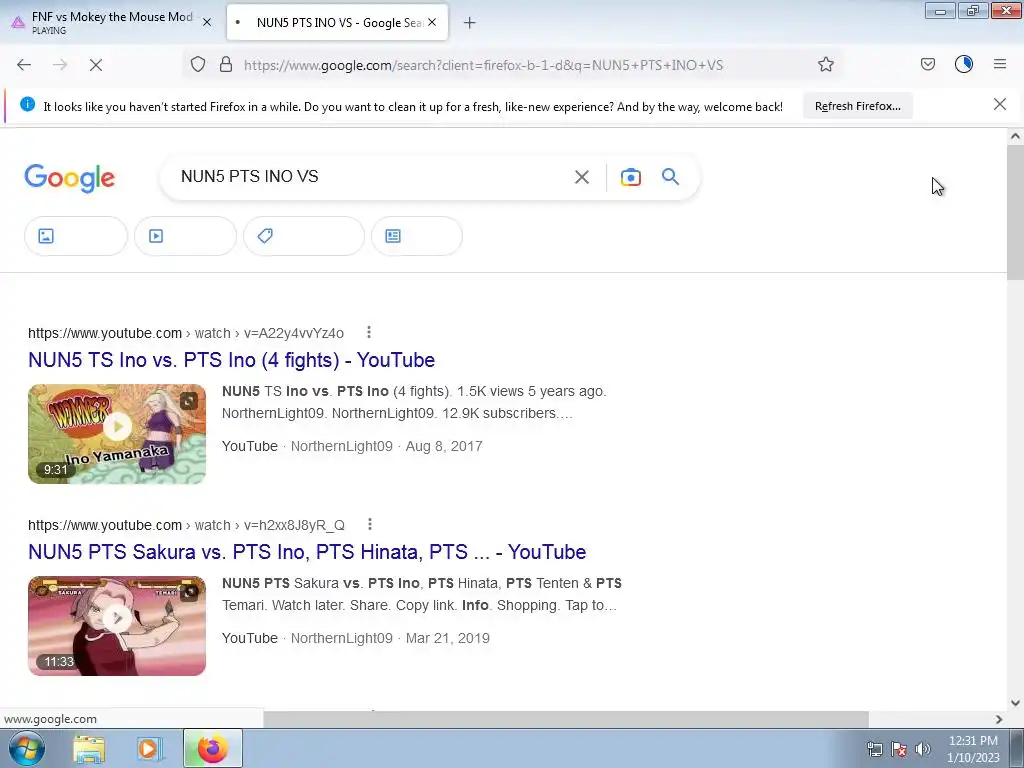
Task: Select the Videos filter chip
Action: (185, 236)
